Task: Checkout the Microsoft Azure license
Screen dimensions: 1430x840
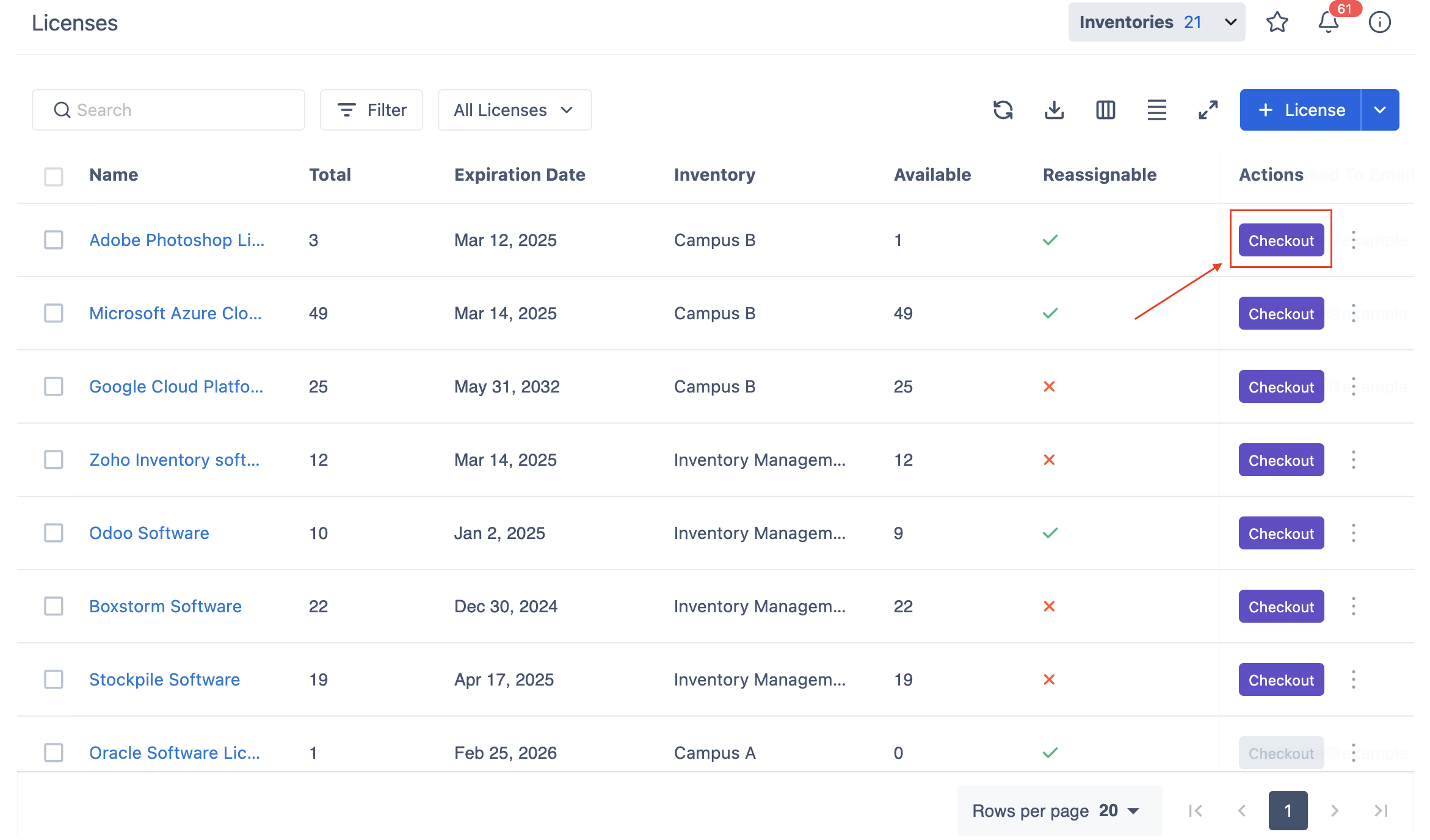Action: 1281,314
